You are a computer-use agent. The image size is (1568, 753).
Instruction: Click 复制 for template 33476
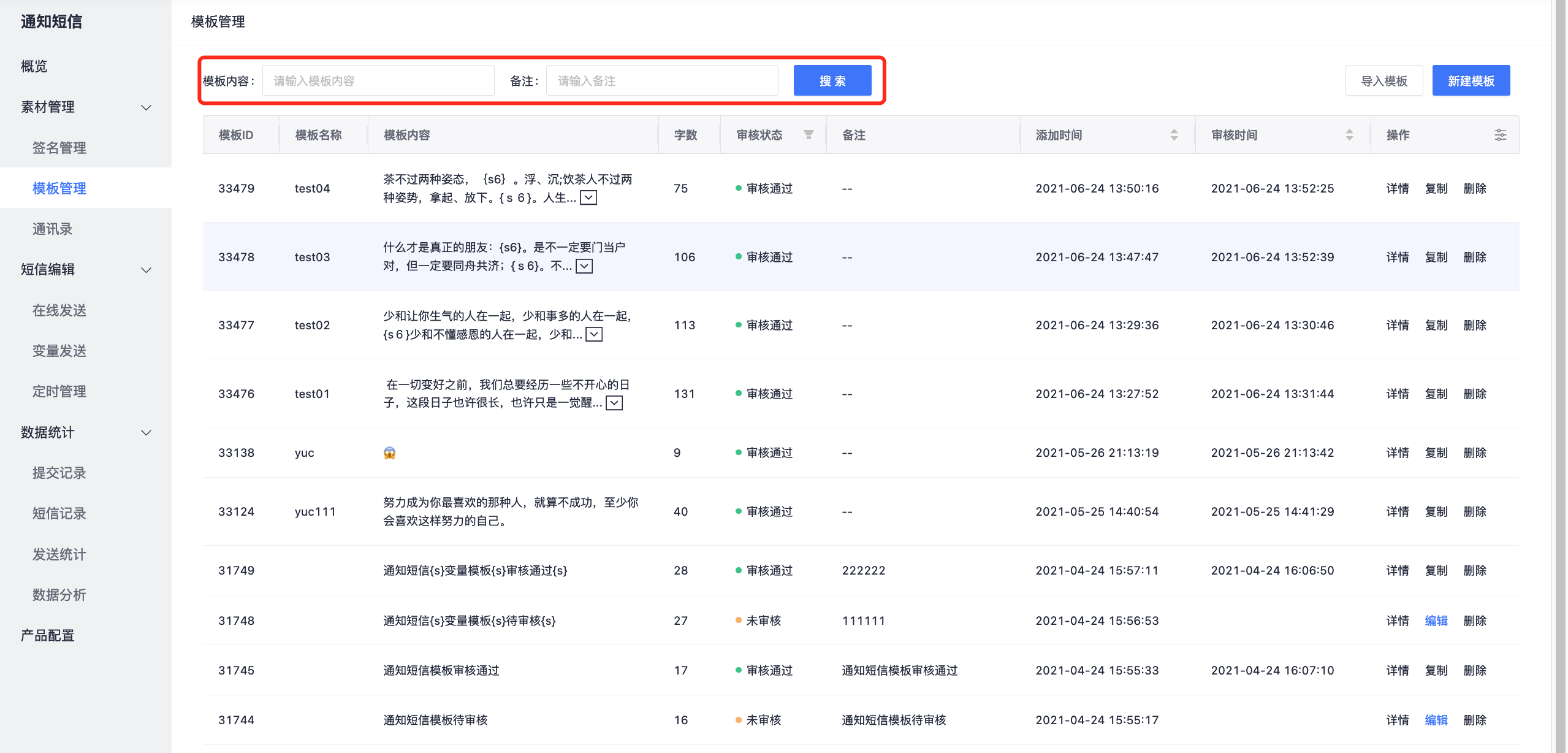[x=1436, y=394]
